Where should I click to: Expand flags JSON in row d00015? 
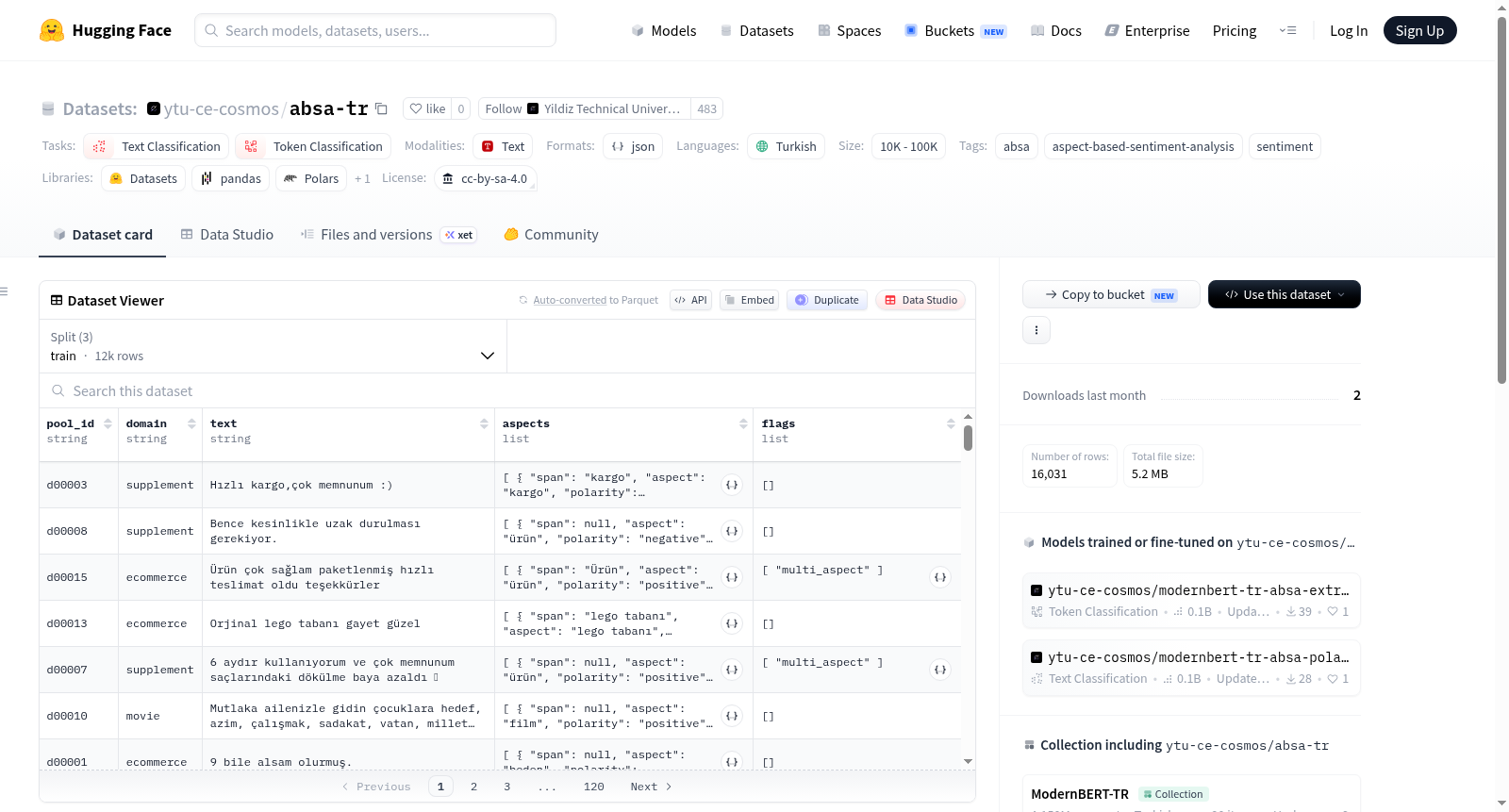click(x=940, y=577)
